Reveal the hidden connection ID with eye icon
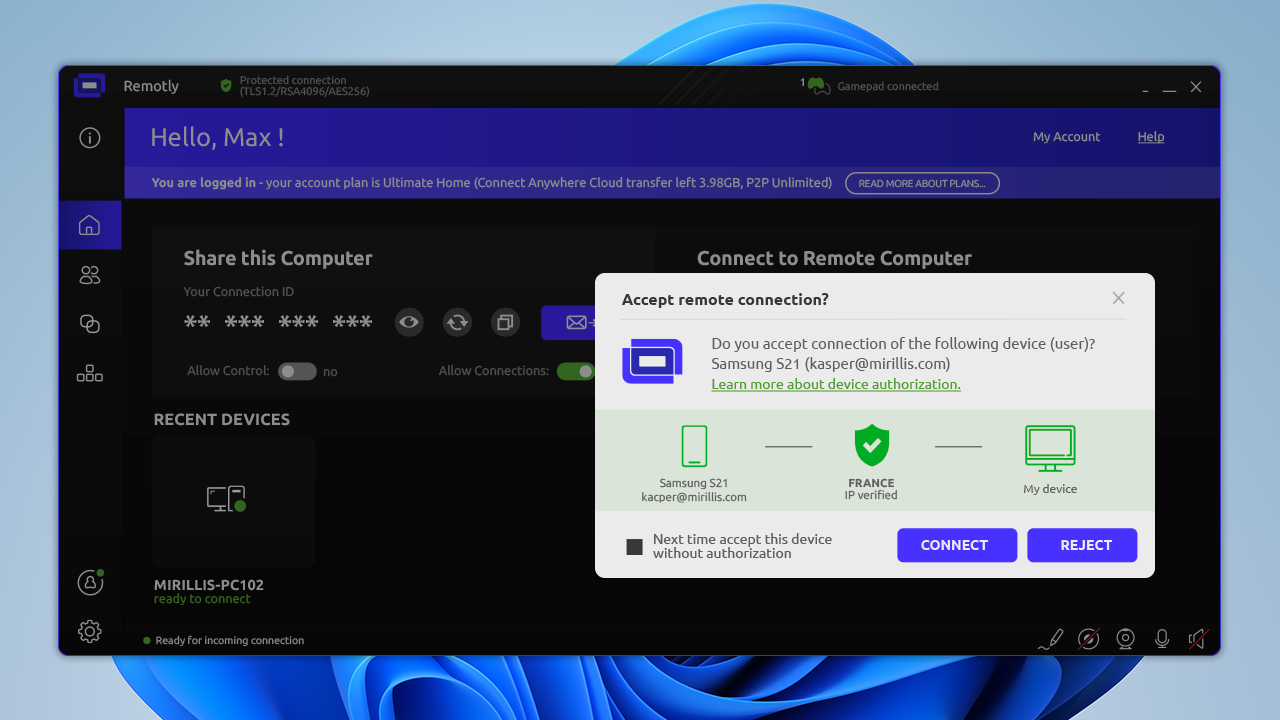Screen dimensions: 1280x720 [408, 322]
